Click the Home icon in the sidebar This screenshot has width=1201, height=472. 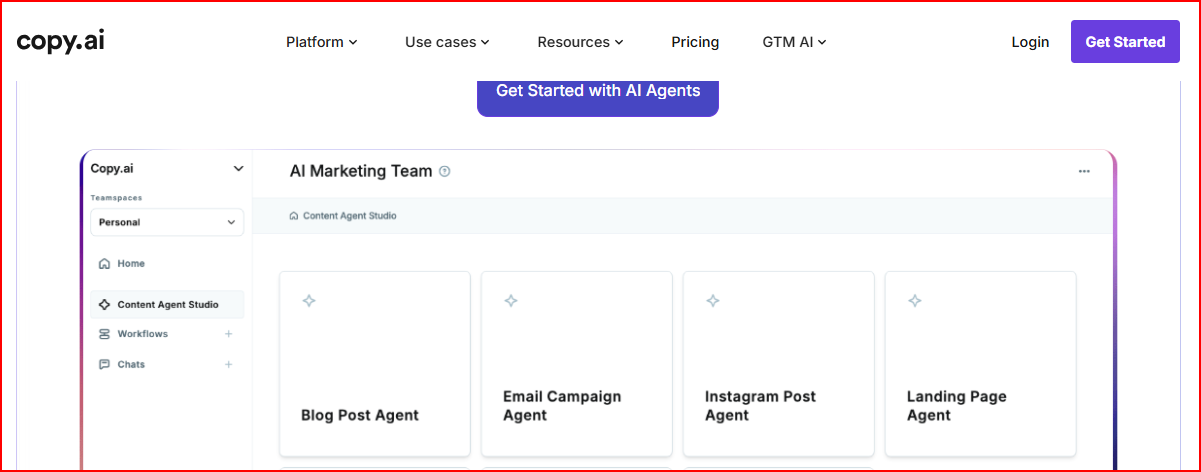(104, 264)
